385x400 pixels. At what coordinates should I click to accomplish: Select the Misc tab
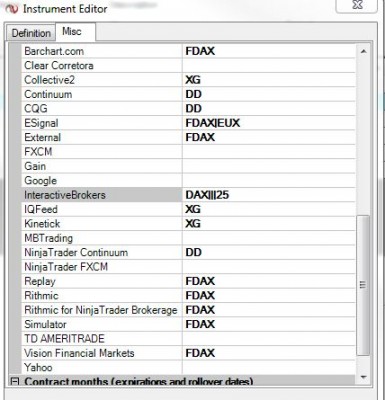pos(75,32)
